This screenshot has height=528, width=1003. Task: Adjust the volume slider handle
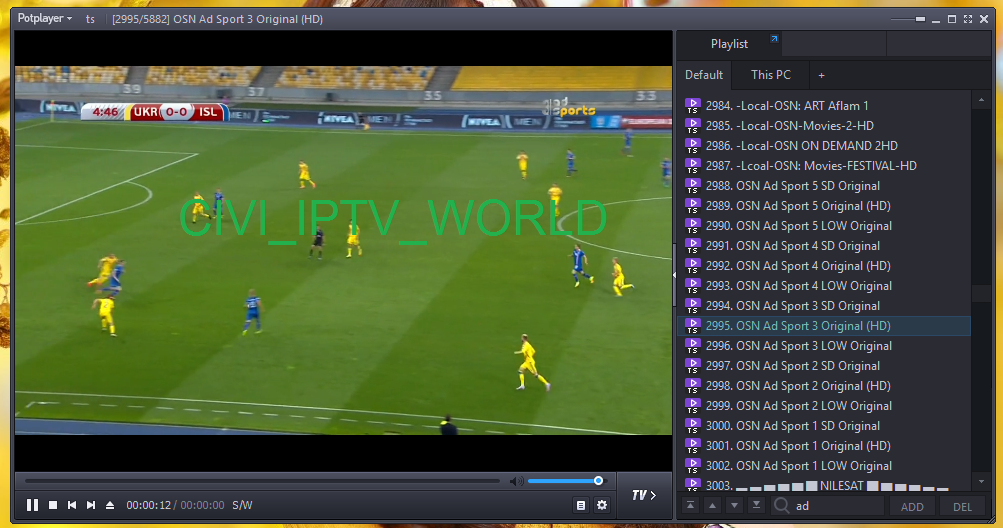point(598,481)
